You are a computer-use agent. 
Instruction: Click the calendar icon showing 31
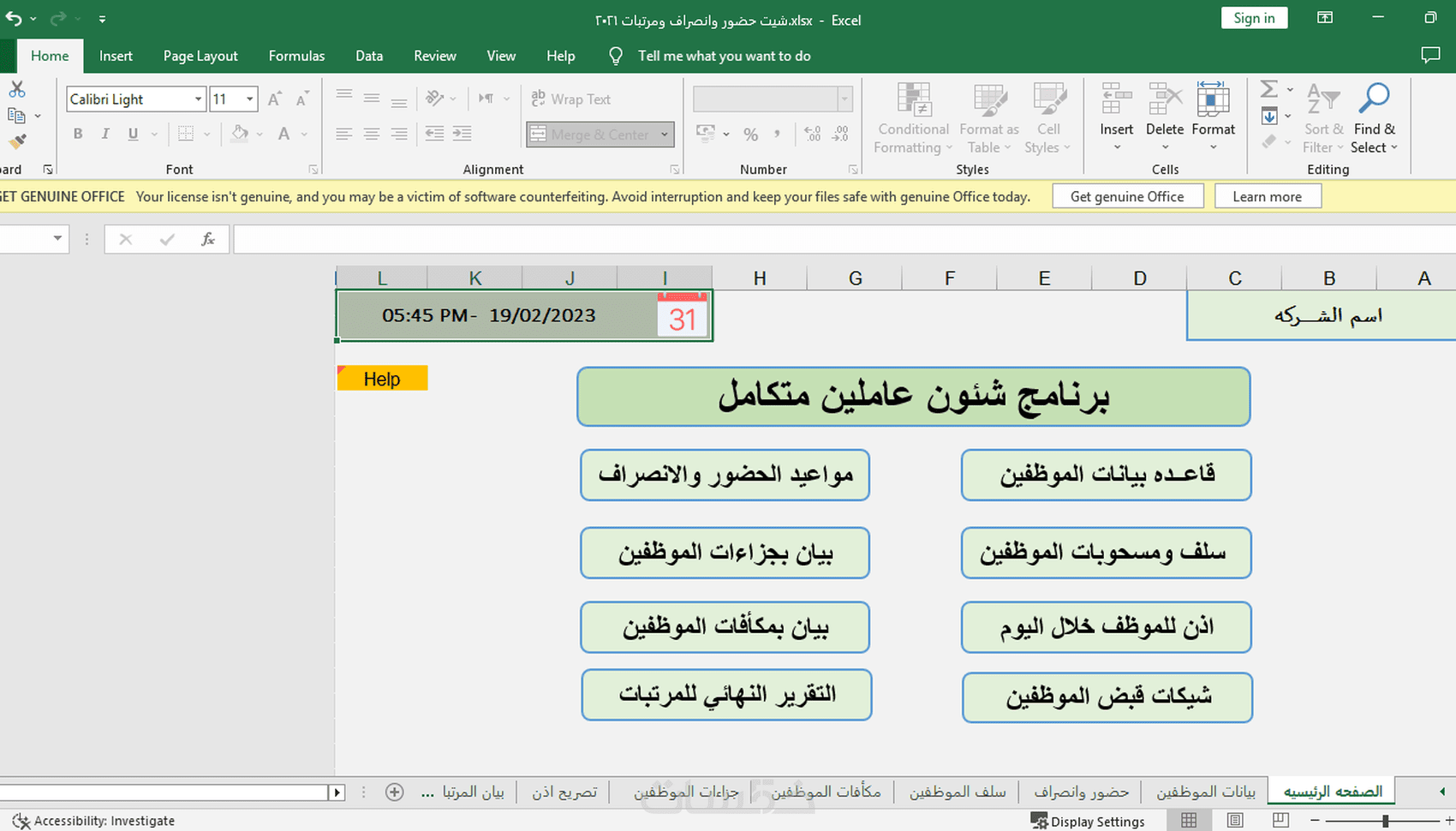pyautogui.click(x=683, y=315)
